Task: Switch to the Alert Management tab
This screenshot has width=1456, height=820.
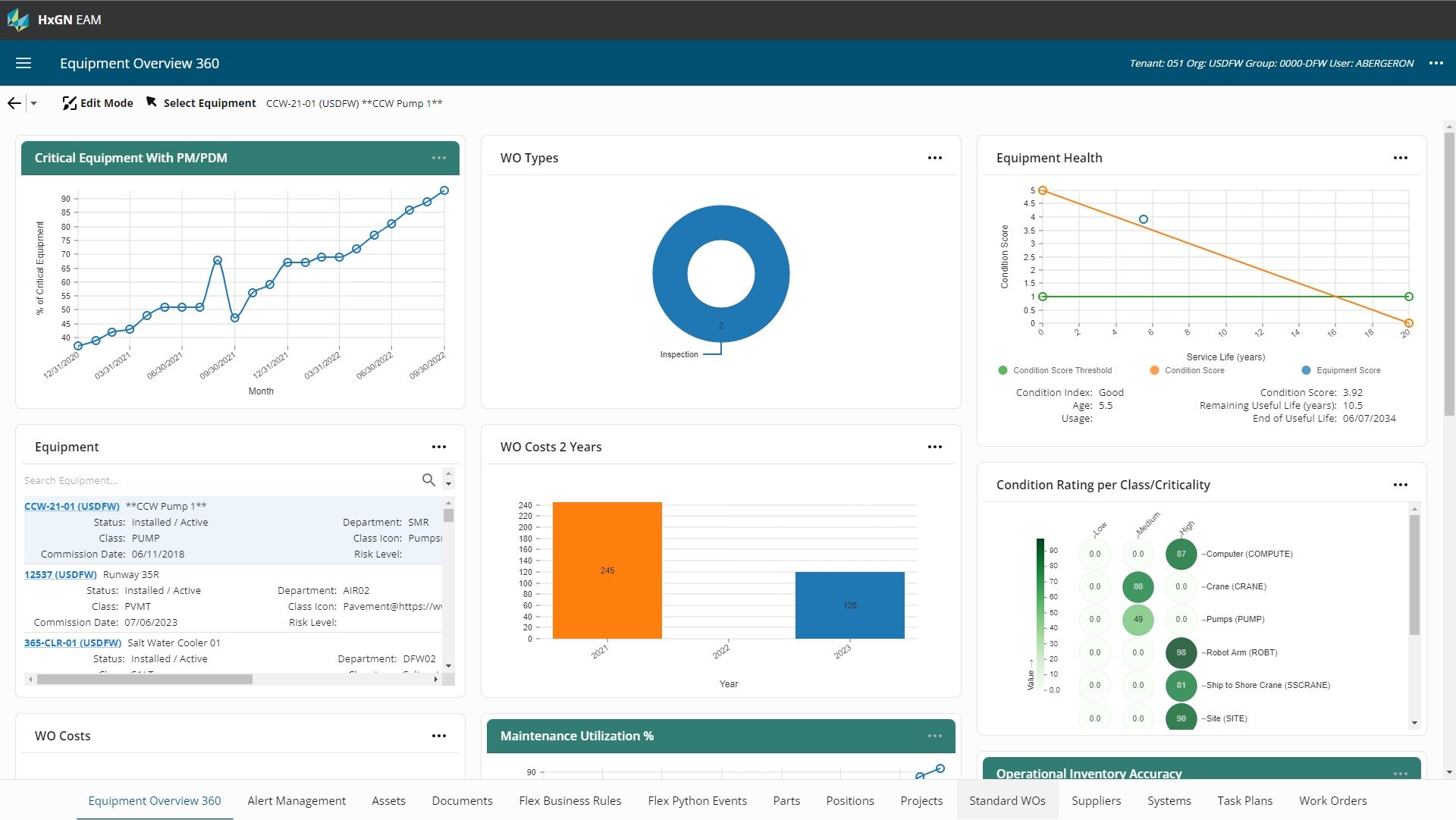Action: [x=296, y=800]
